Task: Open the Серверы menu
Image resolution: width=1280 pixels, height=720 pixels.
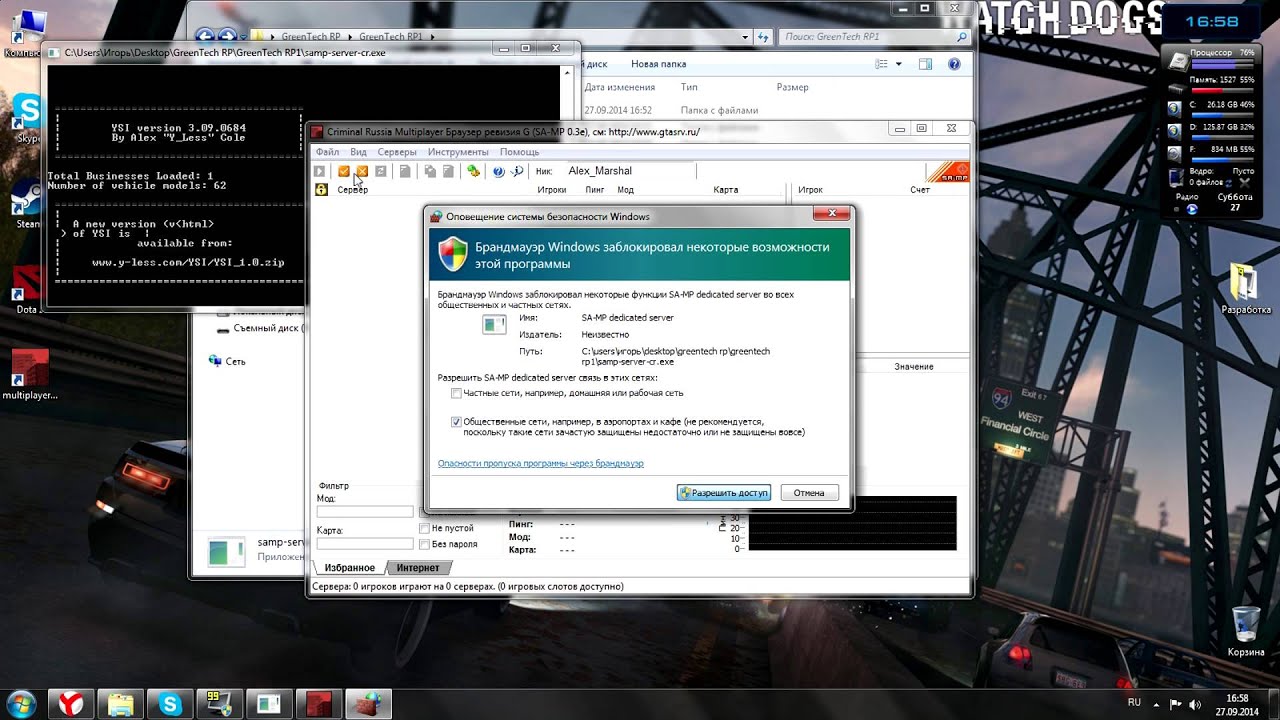Action: [x=397, y=152]
